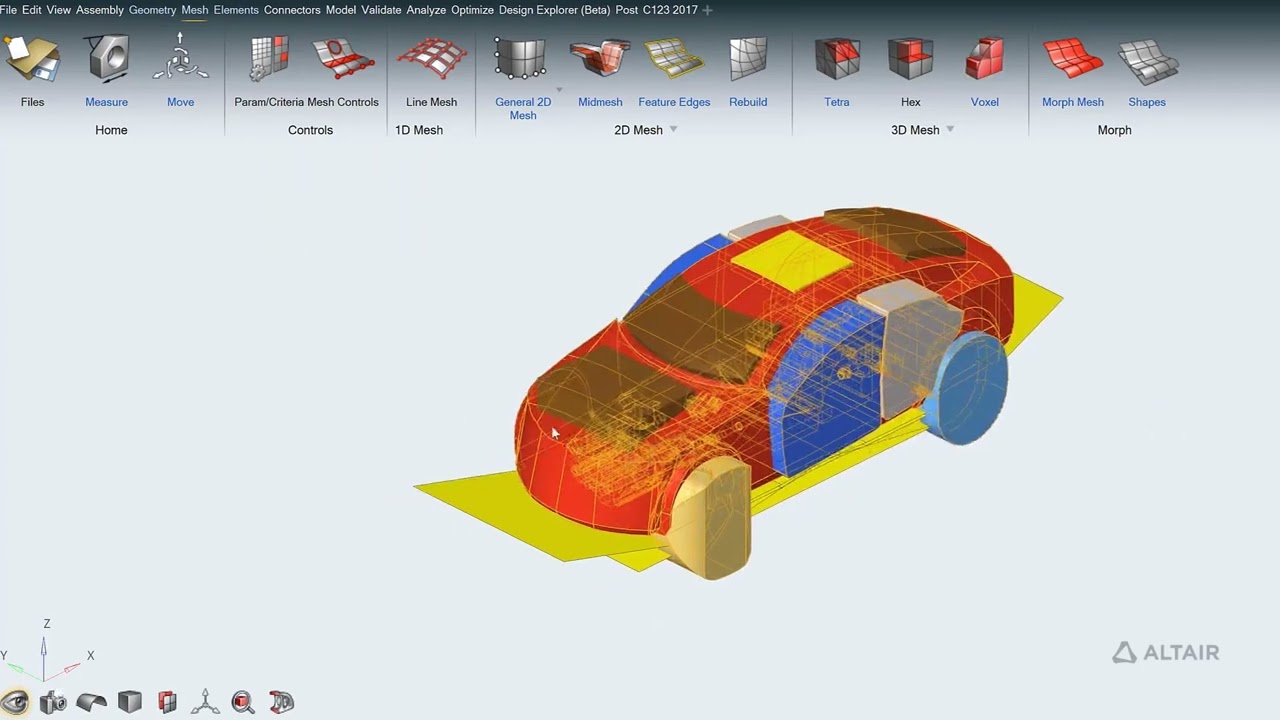The width and height of the screenshot is (1280, 720).
Task: Switch to the Geometry ribbon tab
Action: tap(152, 10)
